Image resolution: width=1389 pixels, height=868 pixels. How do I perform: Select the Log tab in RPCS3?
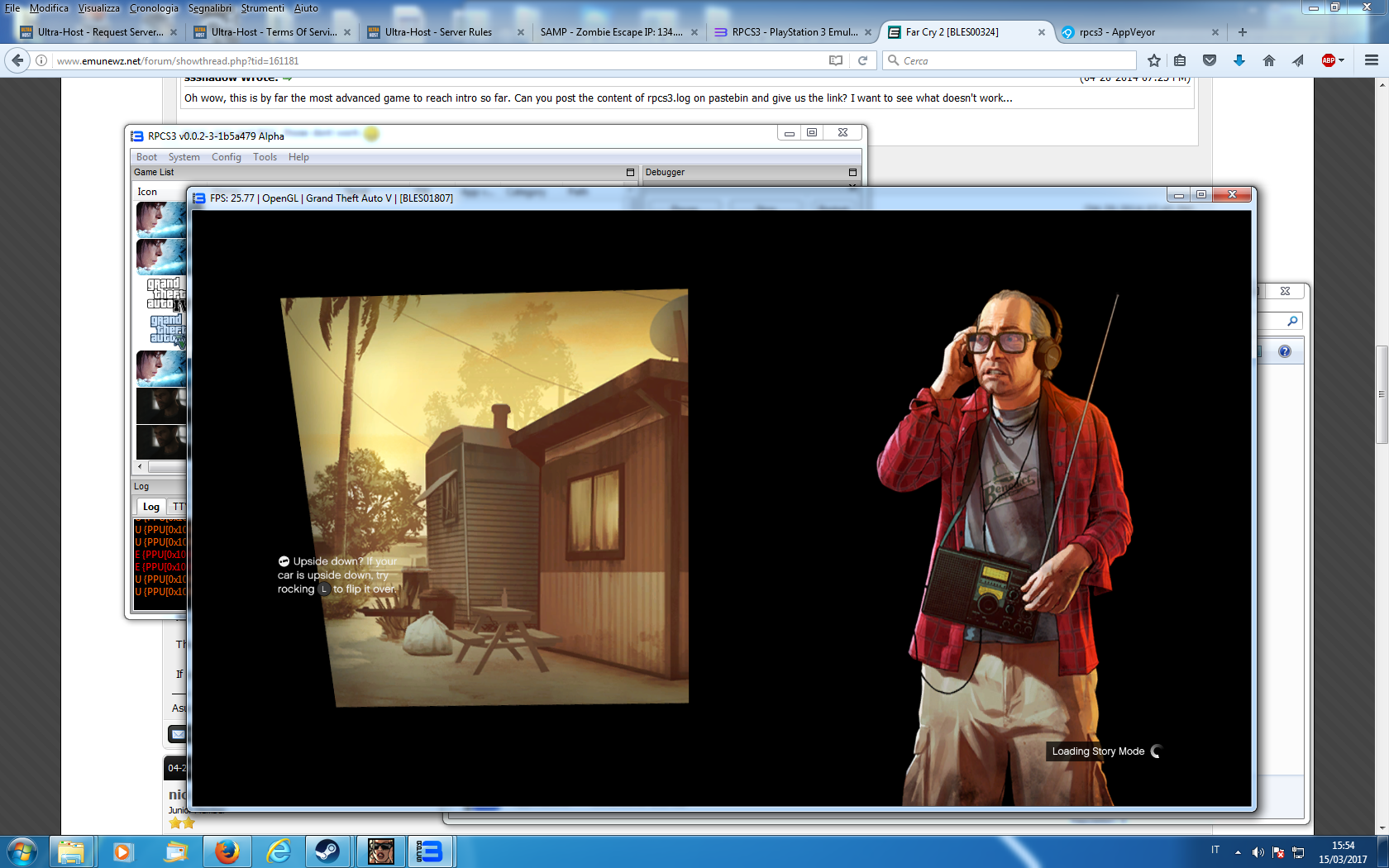point(150,507)
